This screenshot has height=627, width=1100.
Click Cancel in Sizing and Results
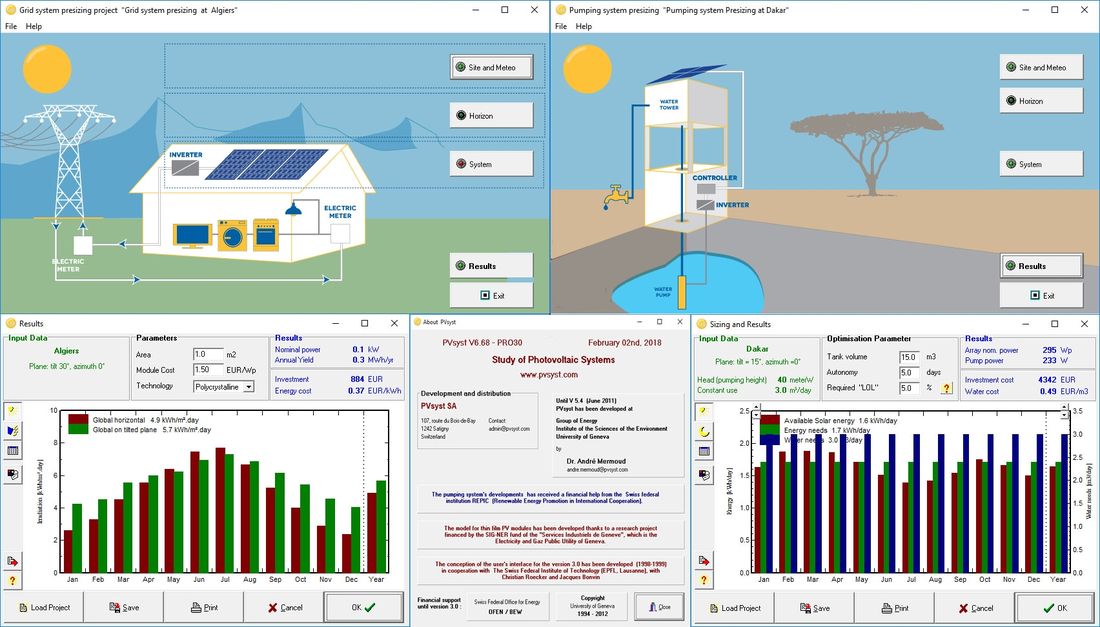point(974,608)
